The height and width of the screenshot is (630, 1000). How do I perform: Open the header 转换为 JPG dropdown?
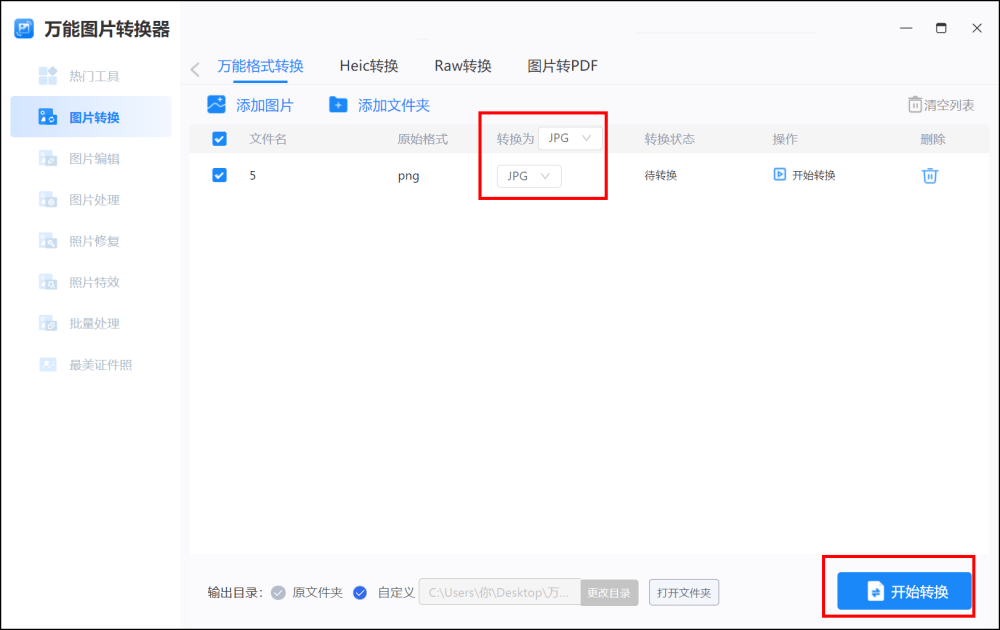click(x=570, y=138)
